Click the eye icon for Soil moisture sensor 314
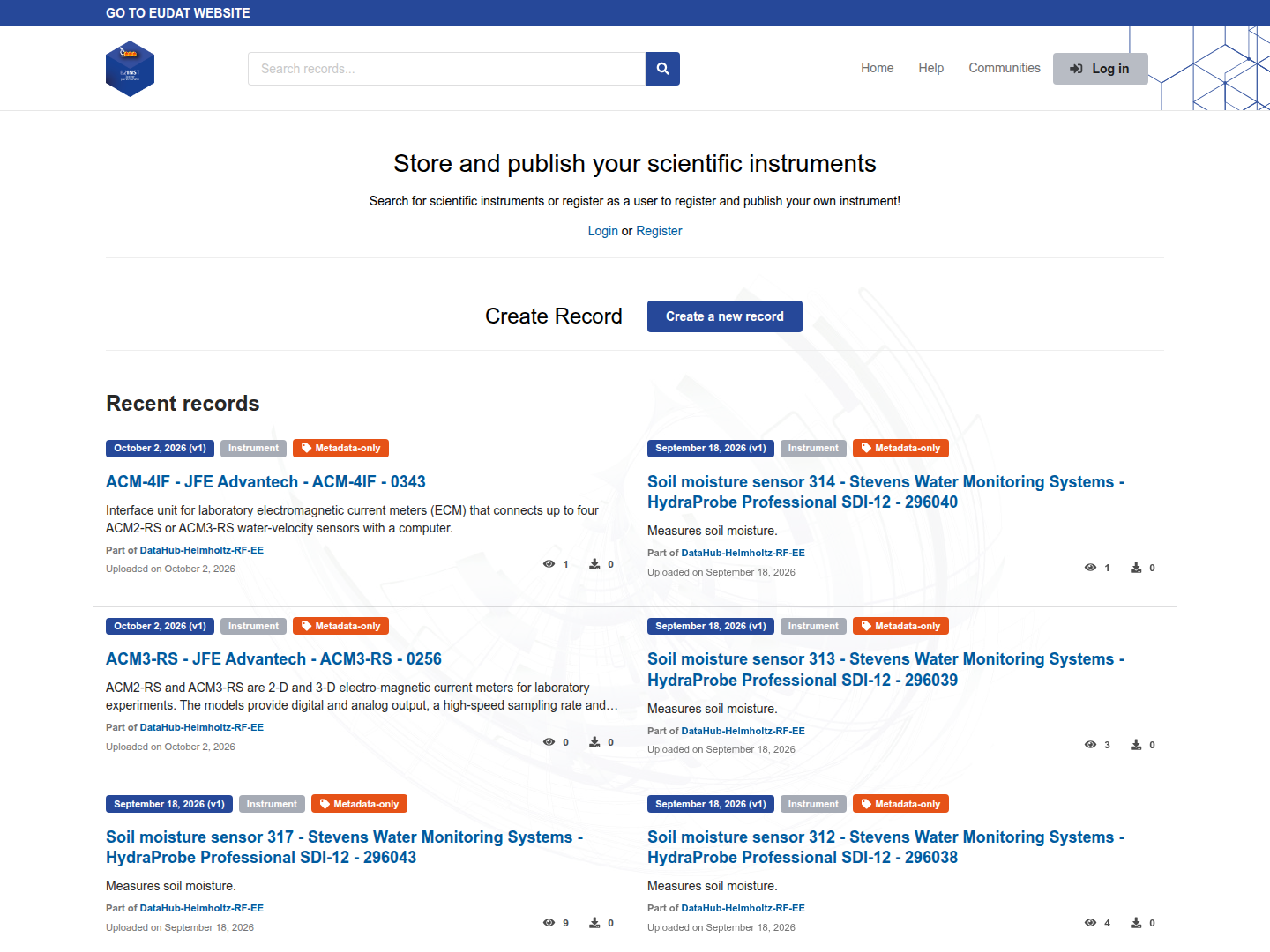Viewport: 1270px width, 952px height. [x=1090, y=568]
